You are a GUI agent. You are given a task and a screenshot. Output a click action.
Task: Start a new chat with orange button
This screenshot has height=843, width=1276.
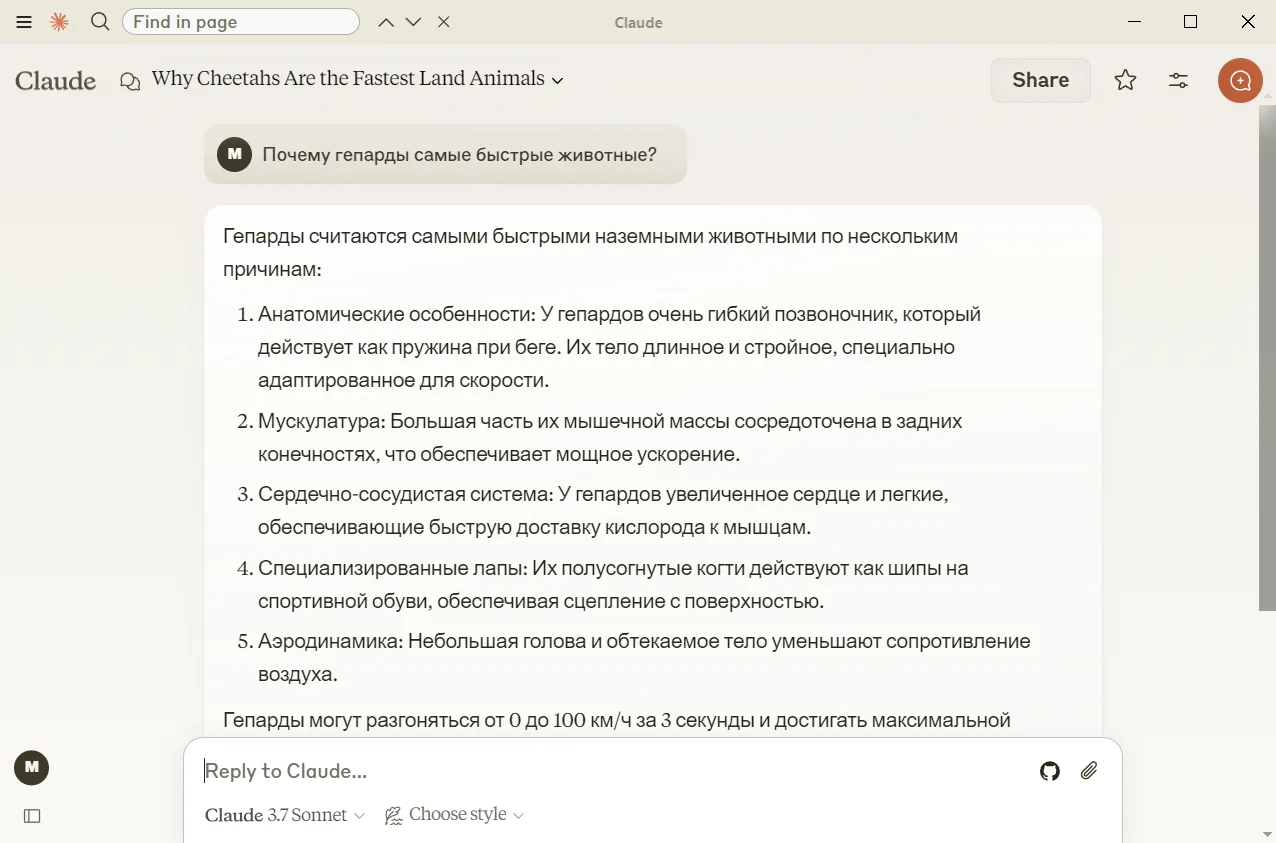point(1240,80)
